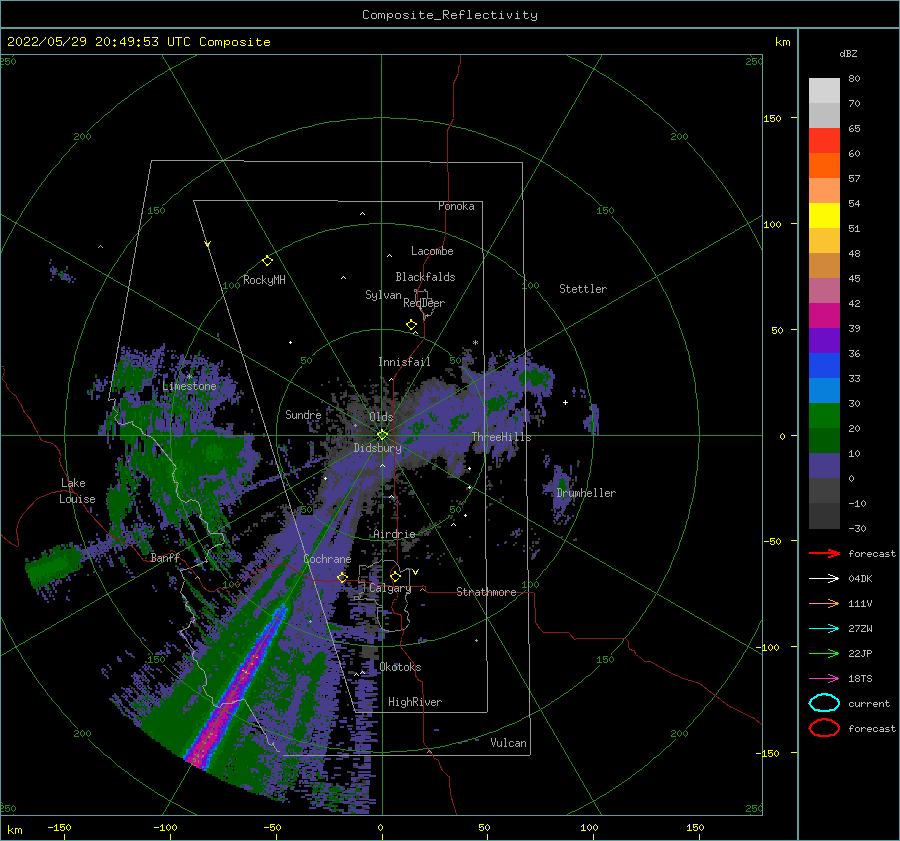The width and height of the screenshot is (900, 841).
Task: Click the Lacombe city label
Action: 432,251
